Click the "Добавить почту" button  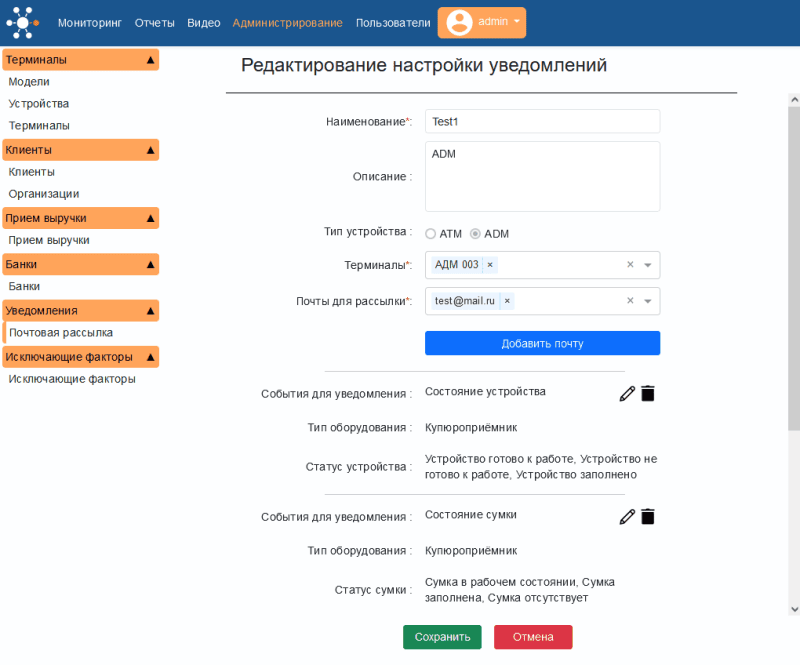[542, 342]
